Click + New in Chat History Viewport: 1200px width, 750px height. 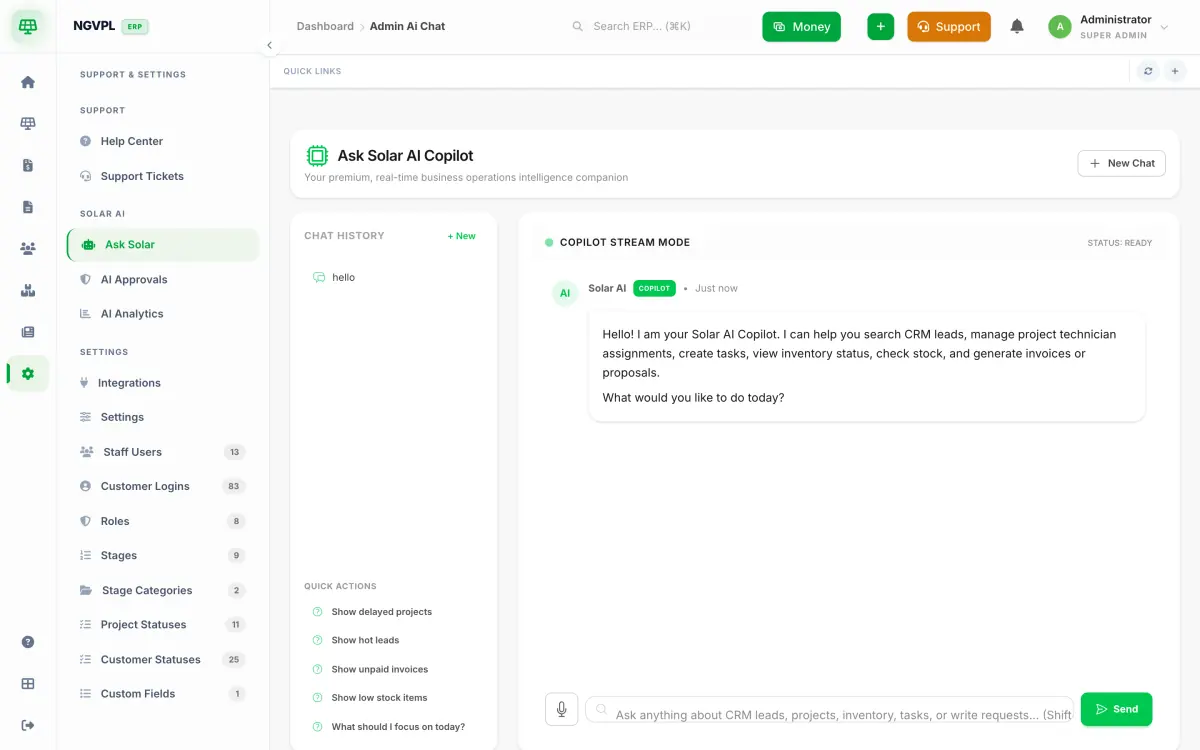click(462, 236)
